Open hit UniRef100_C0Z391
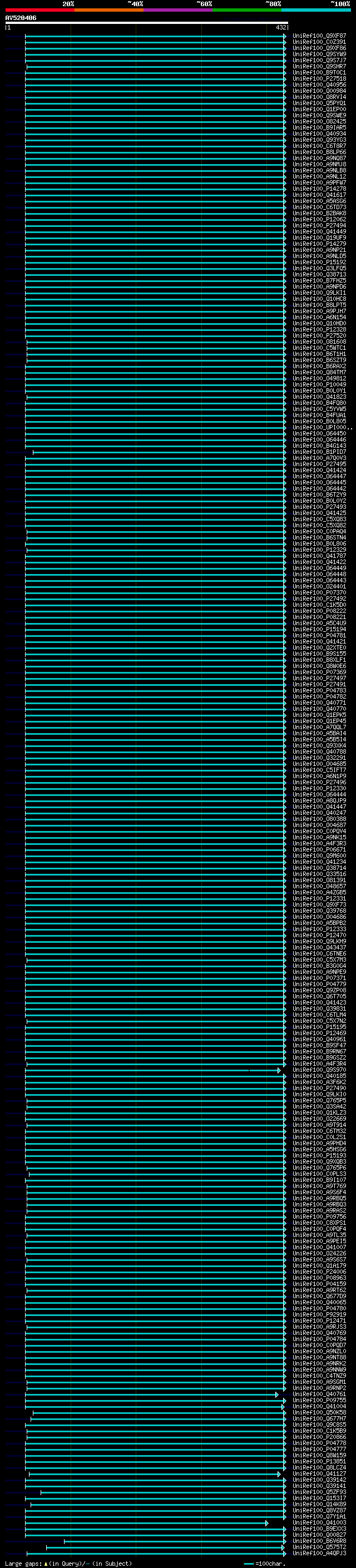Viewport: 356px width, 1568px height. coord(319,42)
